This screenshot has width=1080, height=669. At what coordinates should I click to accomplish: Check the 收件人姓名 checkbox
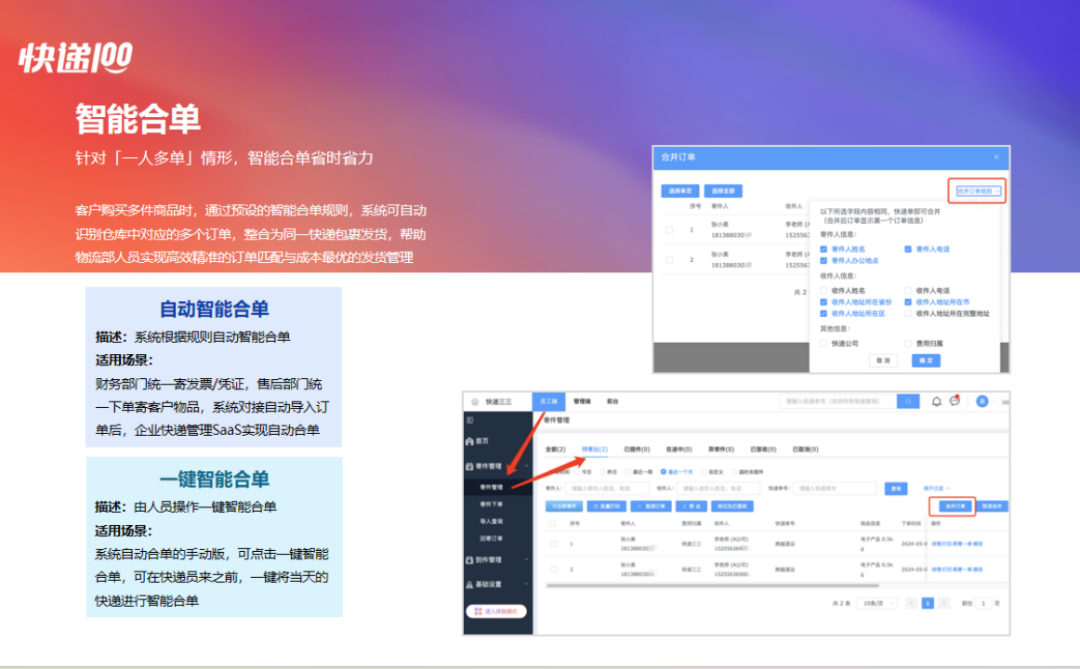coord(824,291)
